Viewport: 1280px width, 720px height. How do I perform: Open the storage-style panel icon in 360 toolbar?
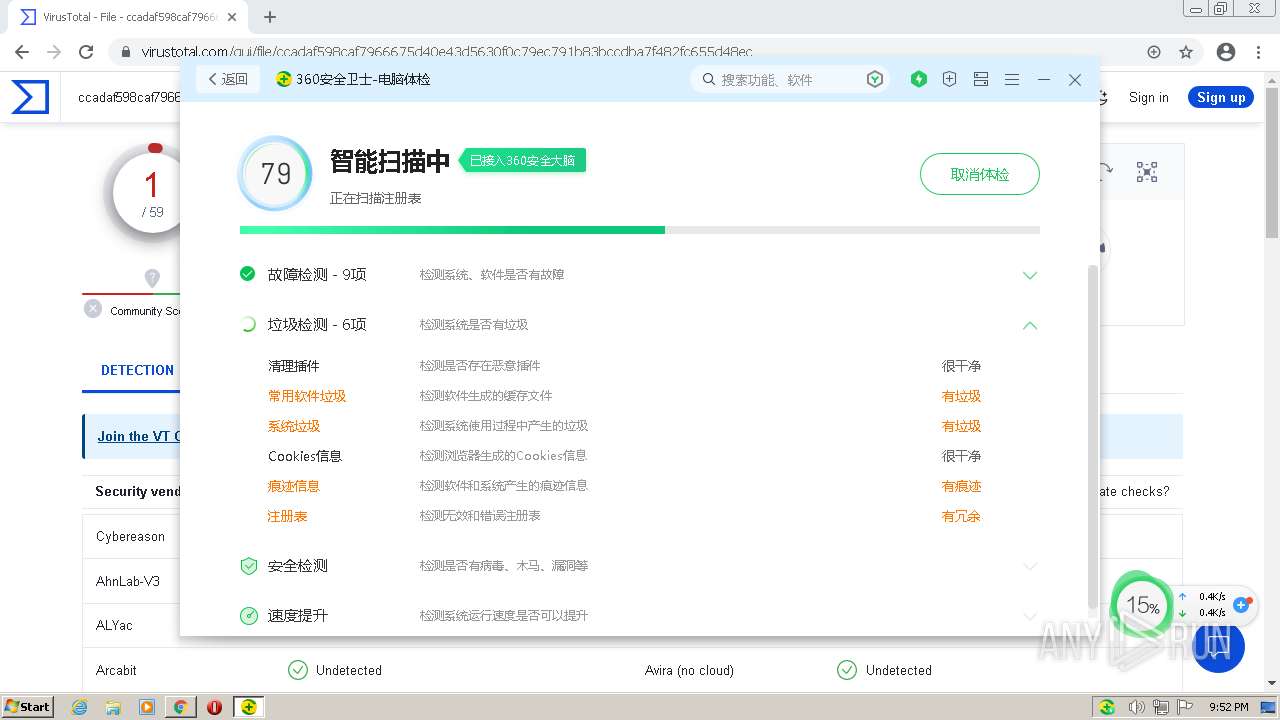[981, 79]
